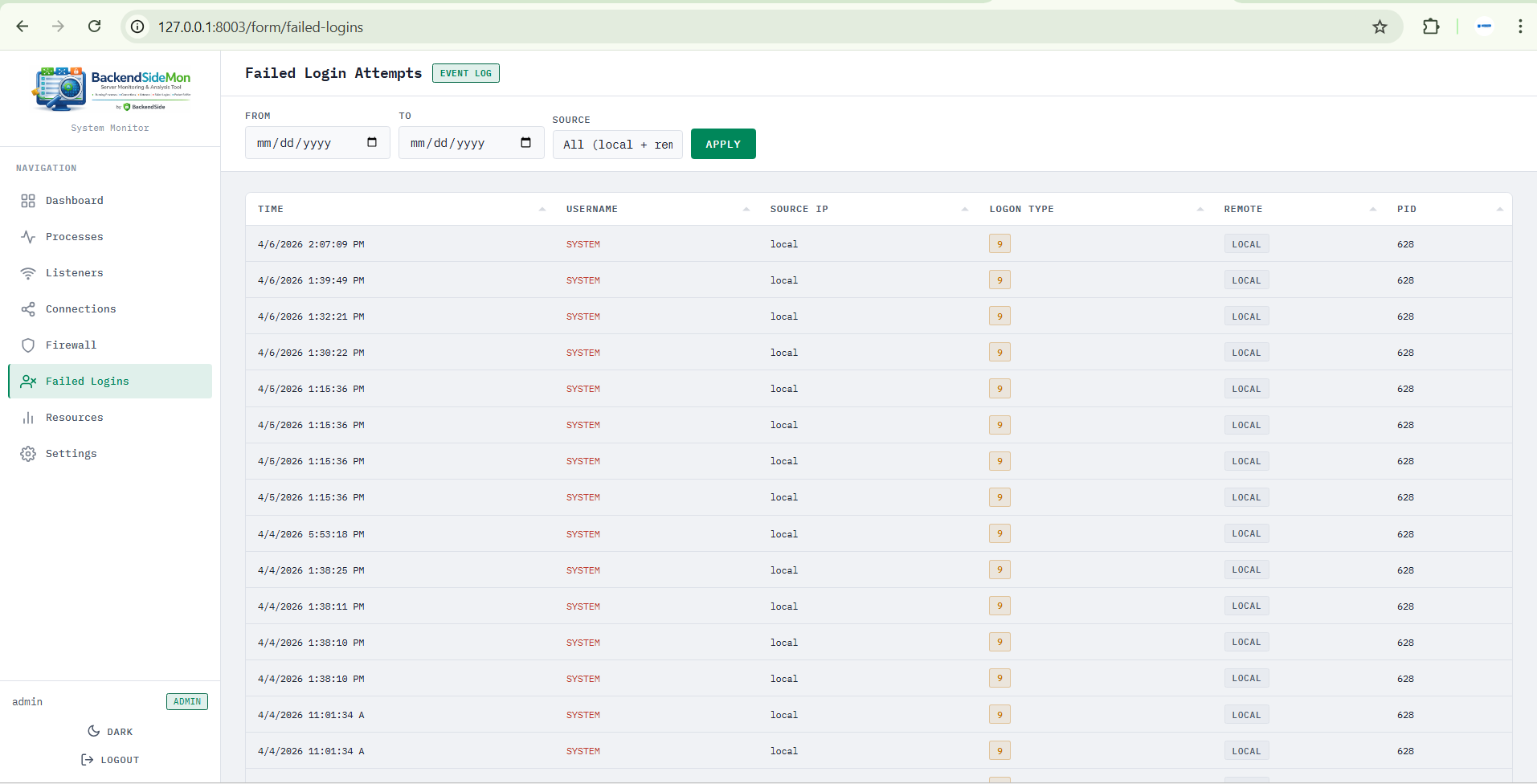Log out using the LOGOUT button
The height and width of the screenshot is (784, 1537).
[x=110, y=760]
